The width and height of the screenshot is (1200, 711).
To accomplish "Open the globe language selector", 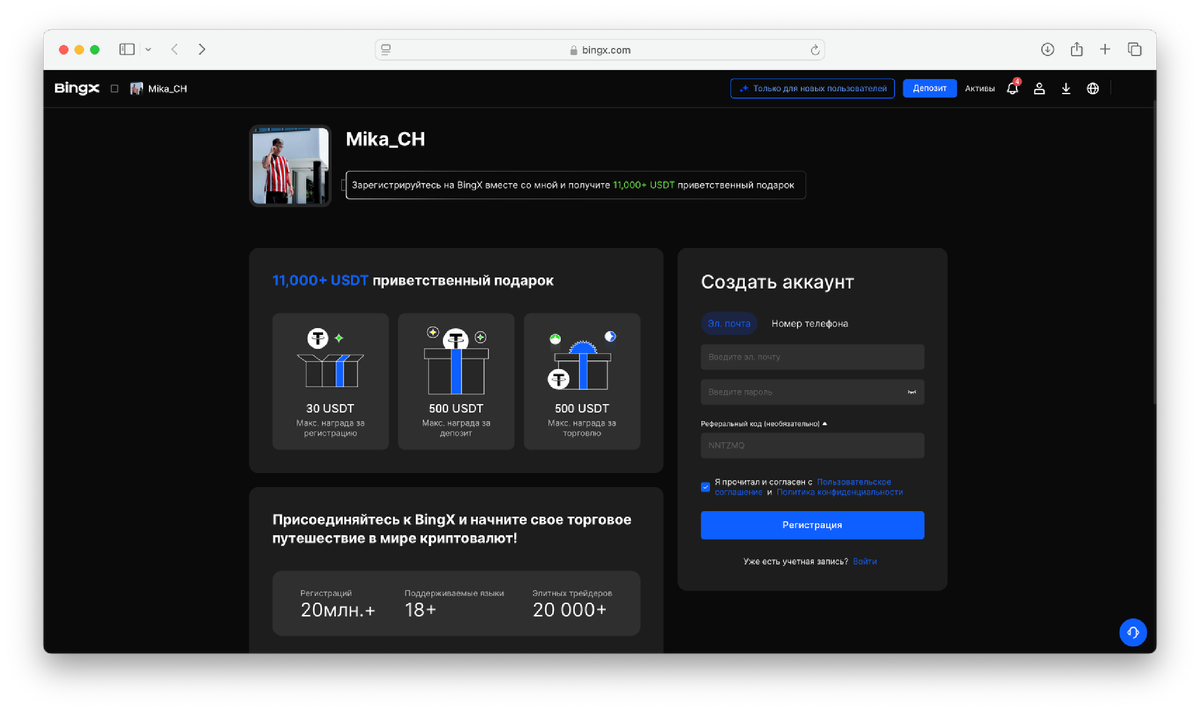I will [x=1093, y=89].
